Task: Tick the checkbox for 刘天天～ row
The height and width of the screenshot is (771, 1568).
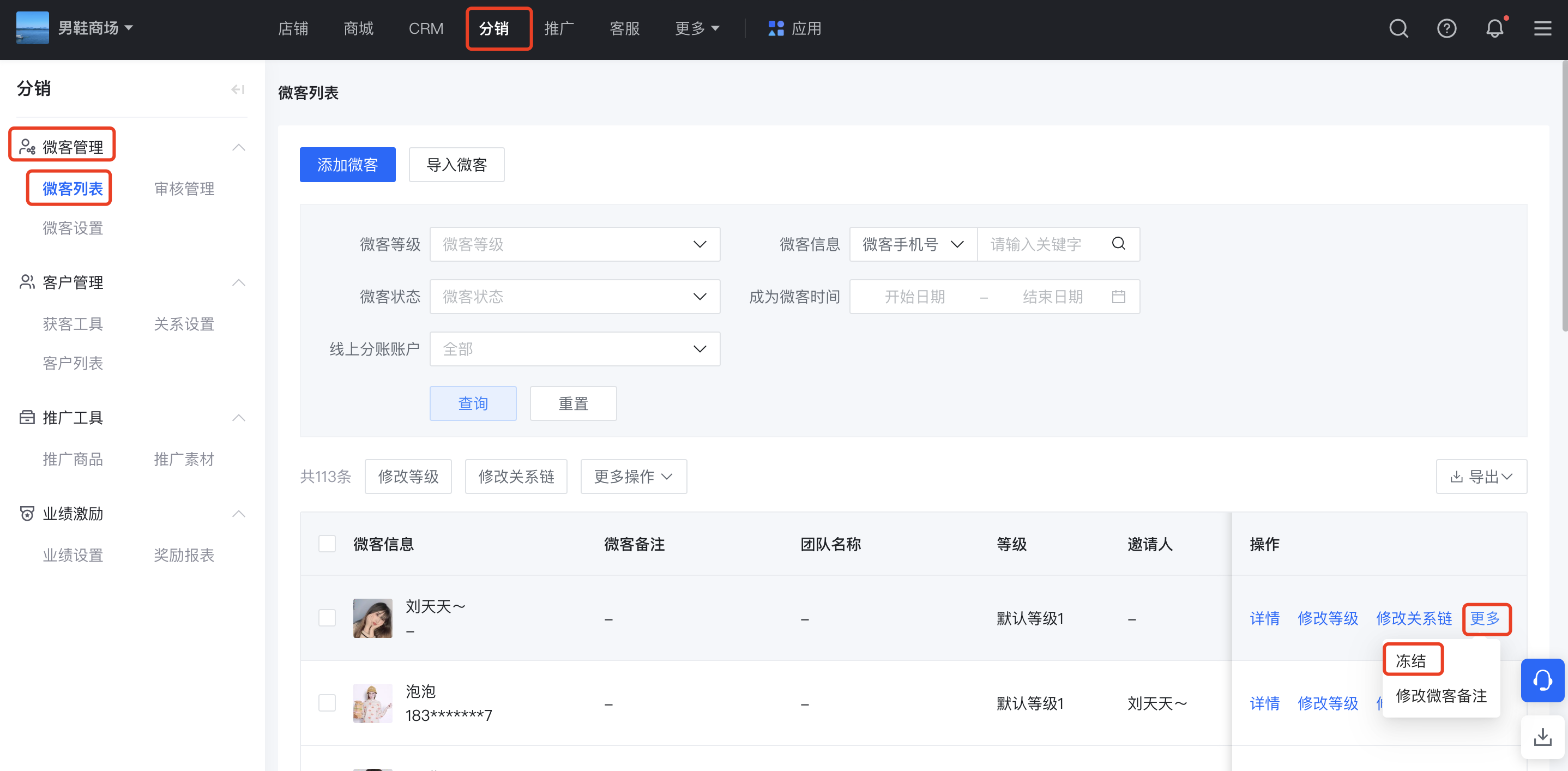Action: pyautogui.click(x=327, y=618)
